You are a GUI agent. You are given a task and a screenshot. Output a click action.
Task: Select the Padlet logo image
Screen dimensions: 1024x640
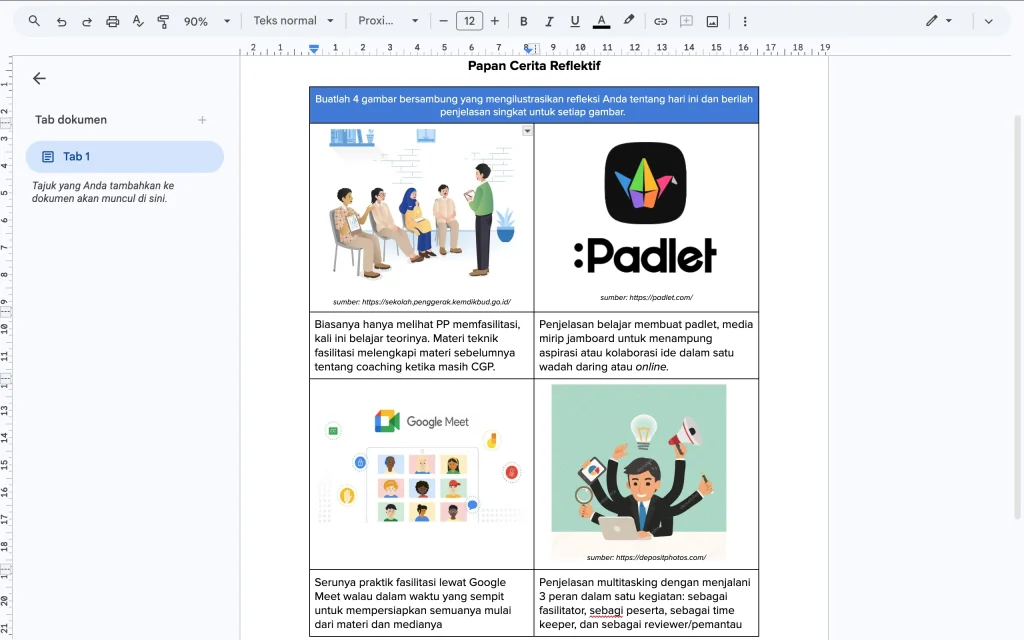pos(646,209)
